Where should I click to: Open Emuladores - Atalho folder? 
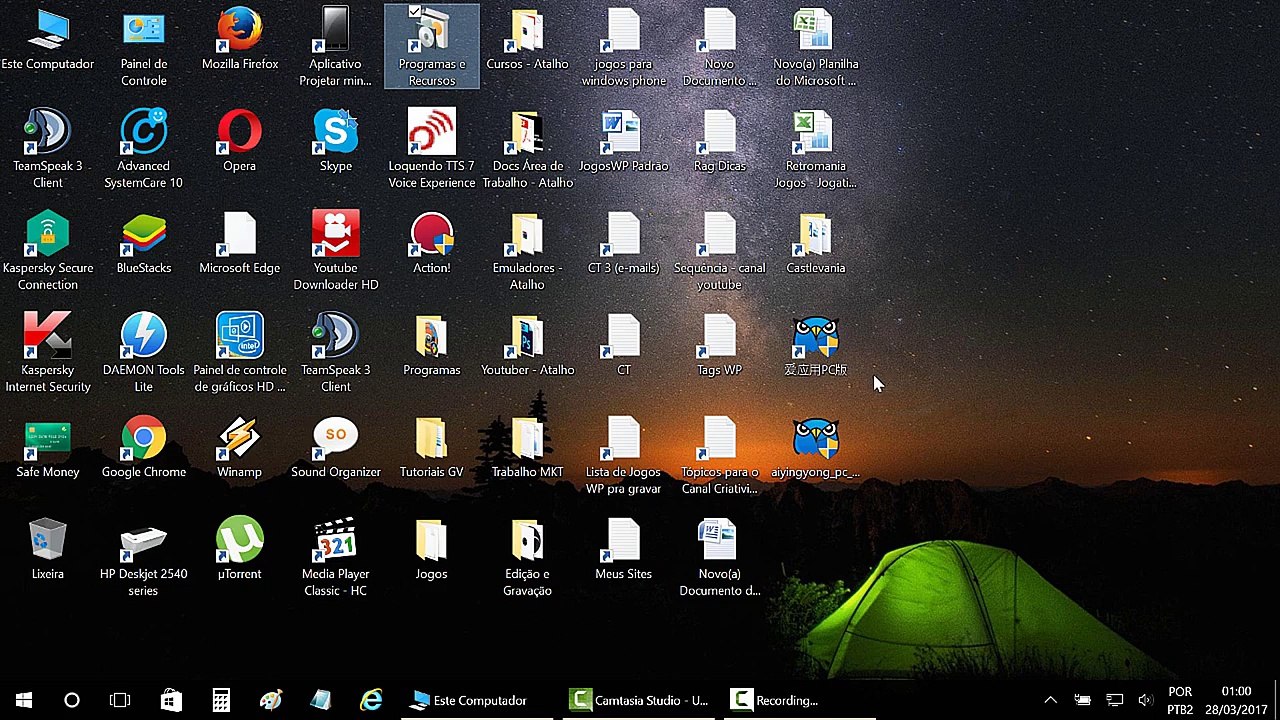tap(527, 251)
